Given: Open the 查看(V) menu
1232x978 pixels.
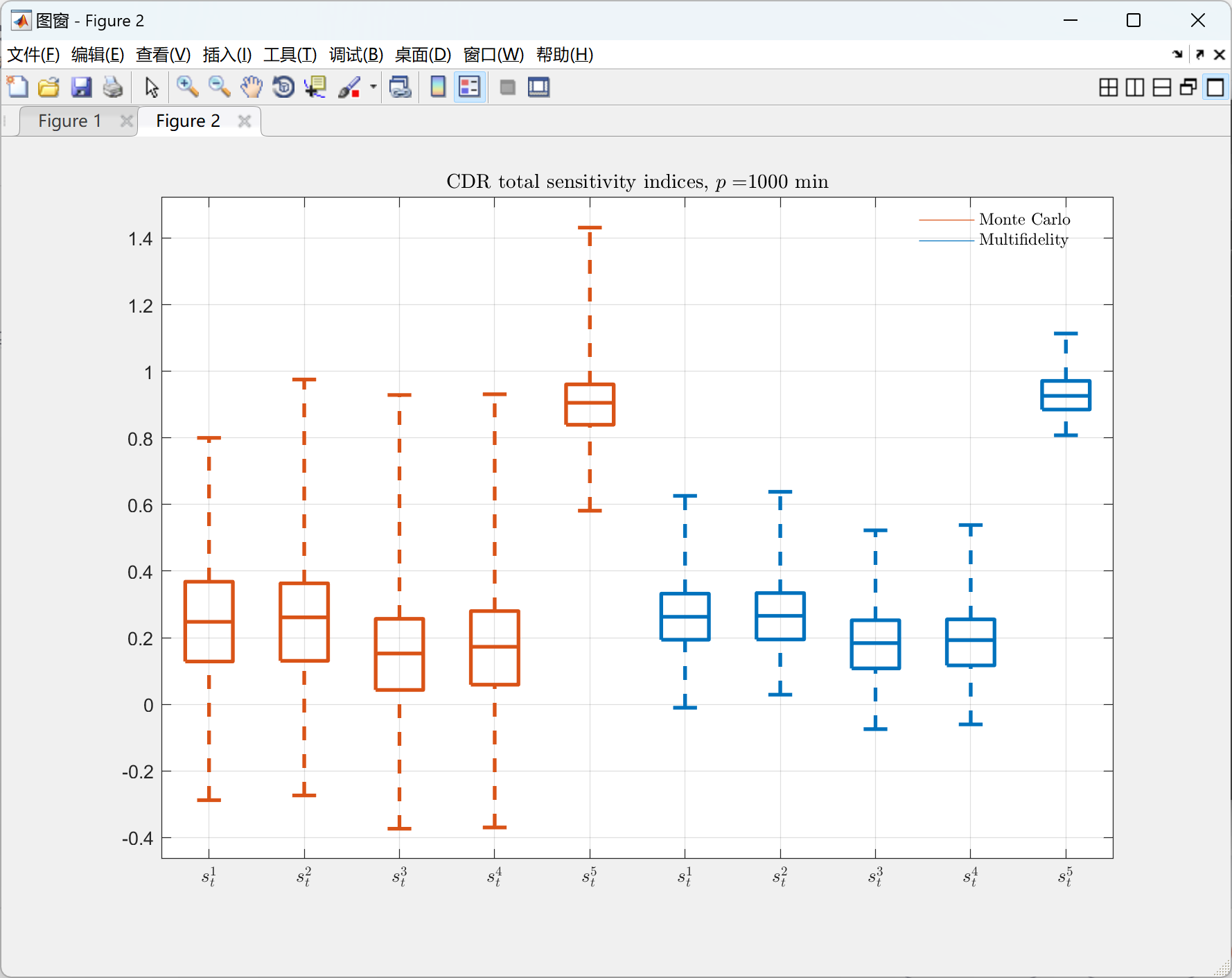Looking at the screenshot, I should pos(163,55).
